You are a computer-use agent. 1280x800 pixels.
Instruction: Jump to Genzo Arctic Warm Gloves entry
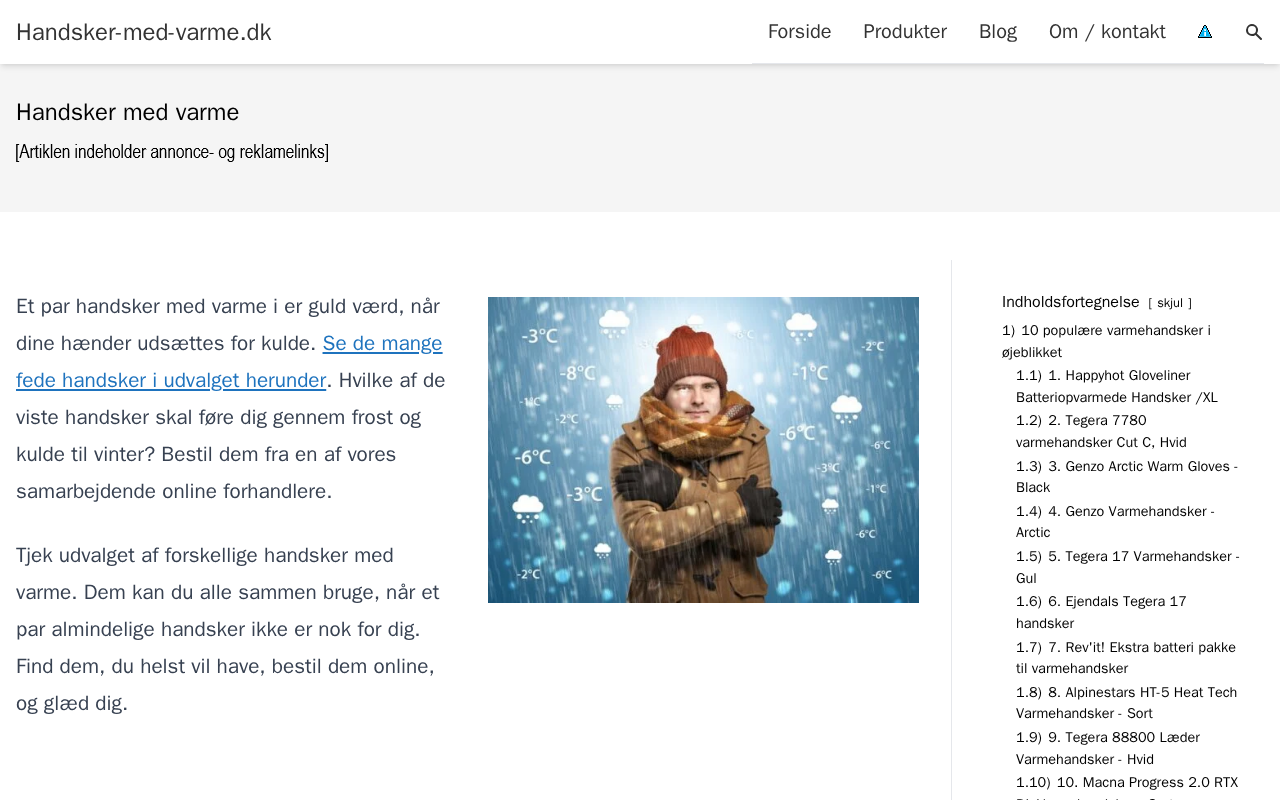click(1127, 476)
